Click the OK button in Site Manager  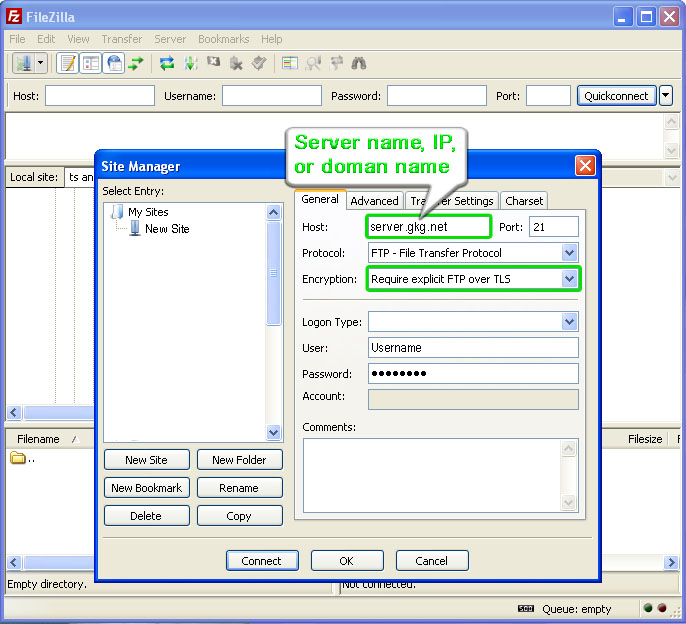click(x=346, y=561)
